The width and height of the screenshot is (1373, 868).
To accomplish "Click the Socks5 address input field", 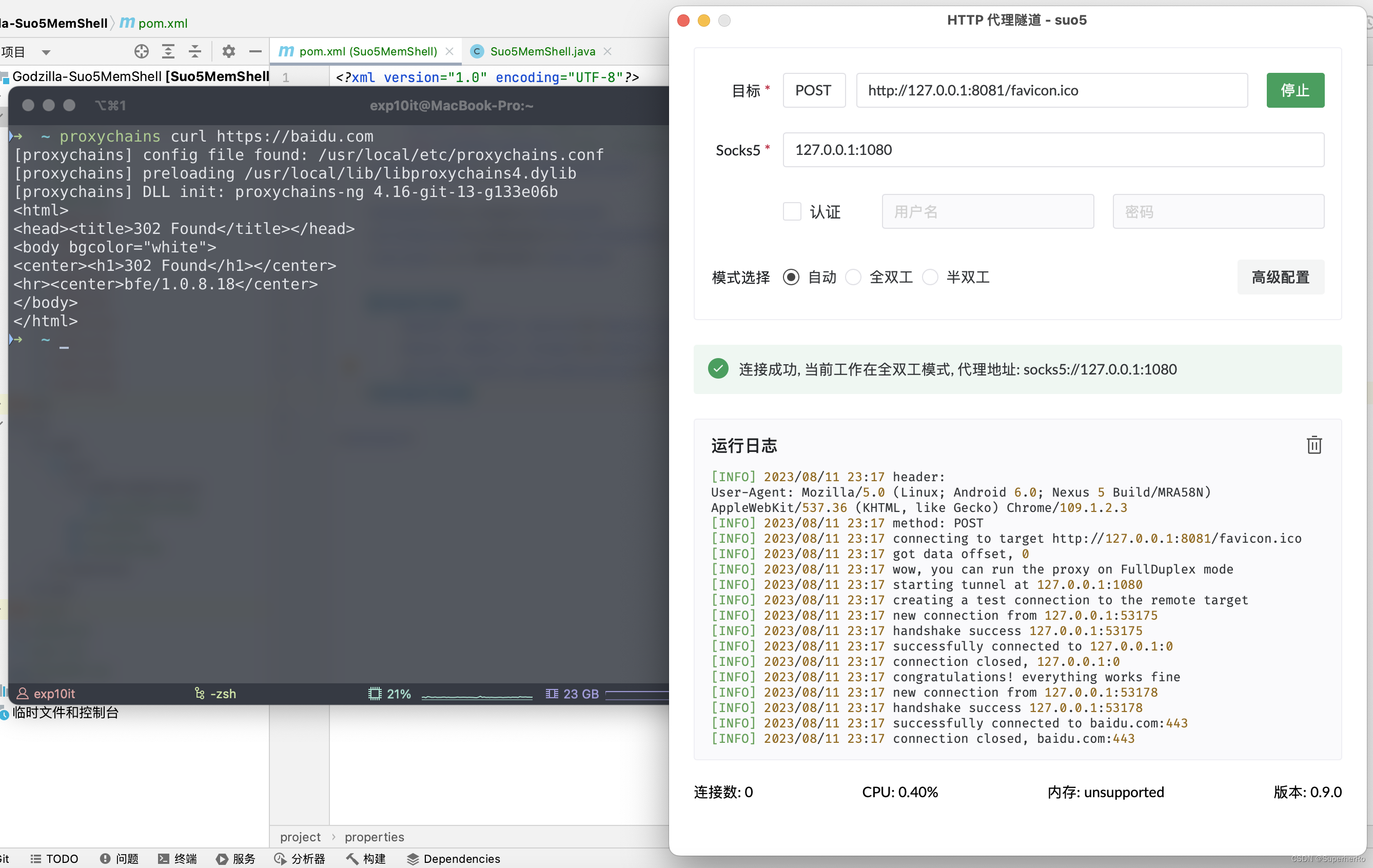I will (1052, 149).
